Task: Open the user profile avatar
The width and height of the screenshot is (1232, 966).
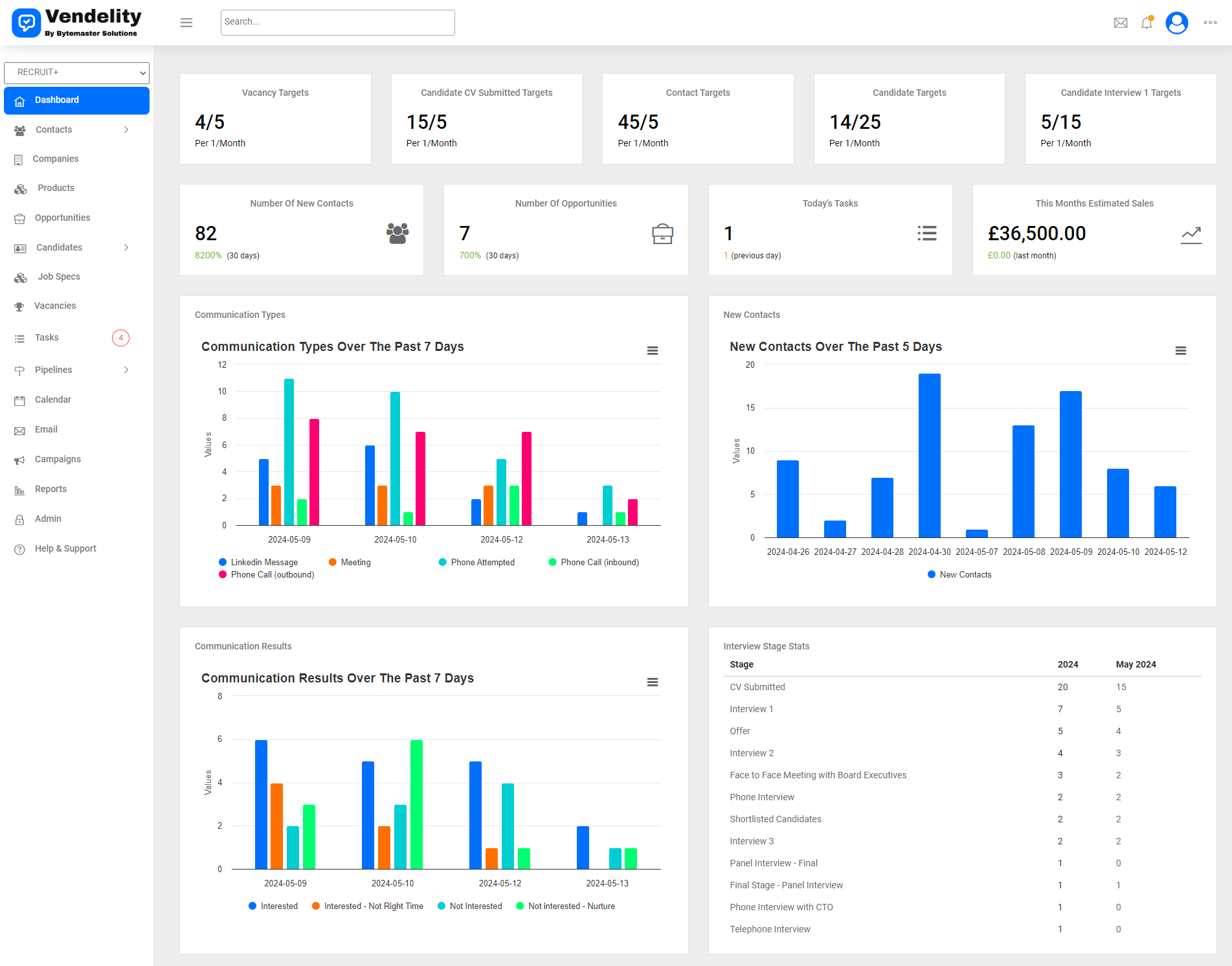Action: pos(1176,23)
